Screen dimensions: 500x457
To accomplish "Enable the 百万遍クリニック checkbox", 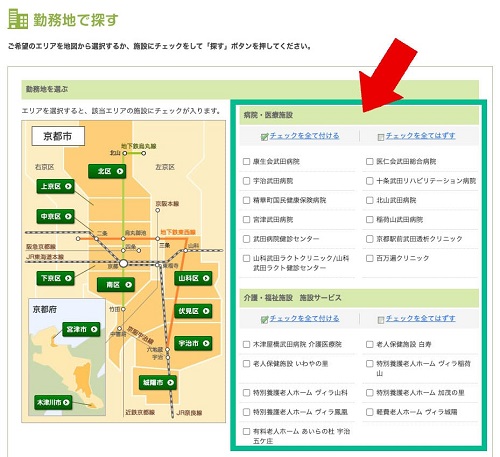I will coord(369,258).
